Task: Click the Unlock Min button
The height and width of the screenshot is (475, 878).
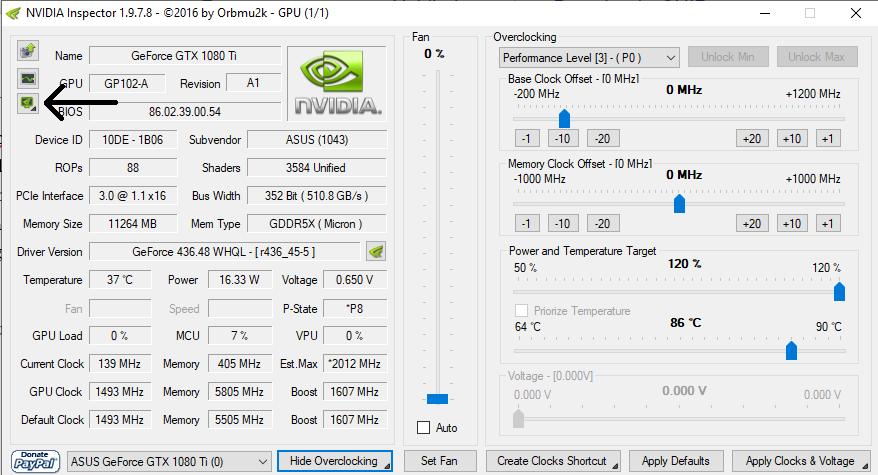Action: (727, 57)
